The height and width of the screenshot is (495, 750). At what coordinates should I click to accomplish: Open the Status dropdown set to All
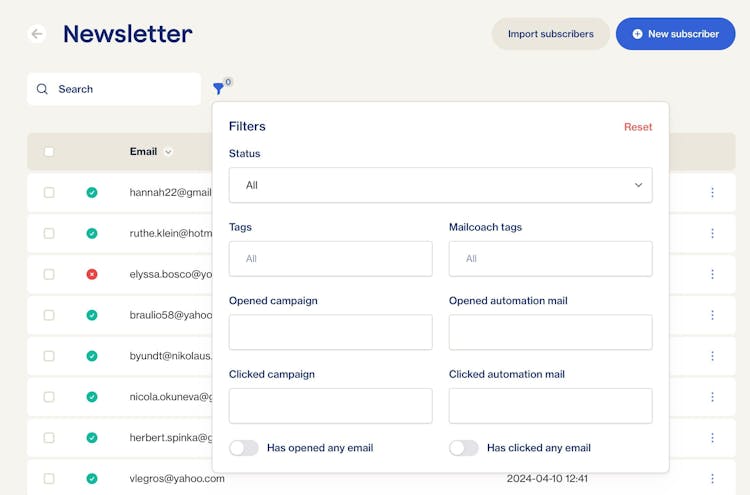pyautogui.click(x=440, y=185)
